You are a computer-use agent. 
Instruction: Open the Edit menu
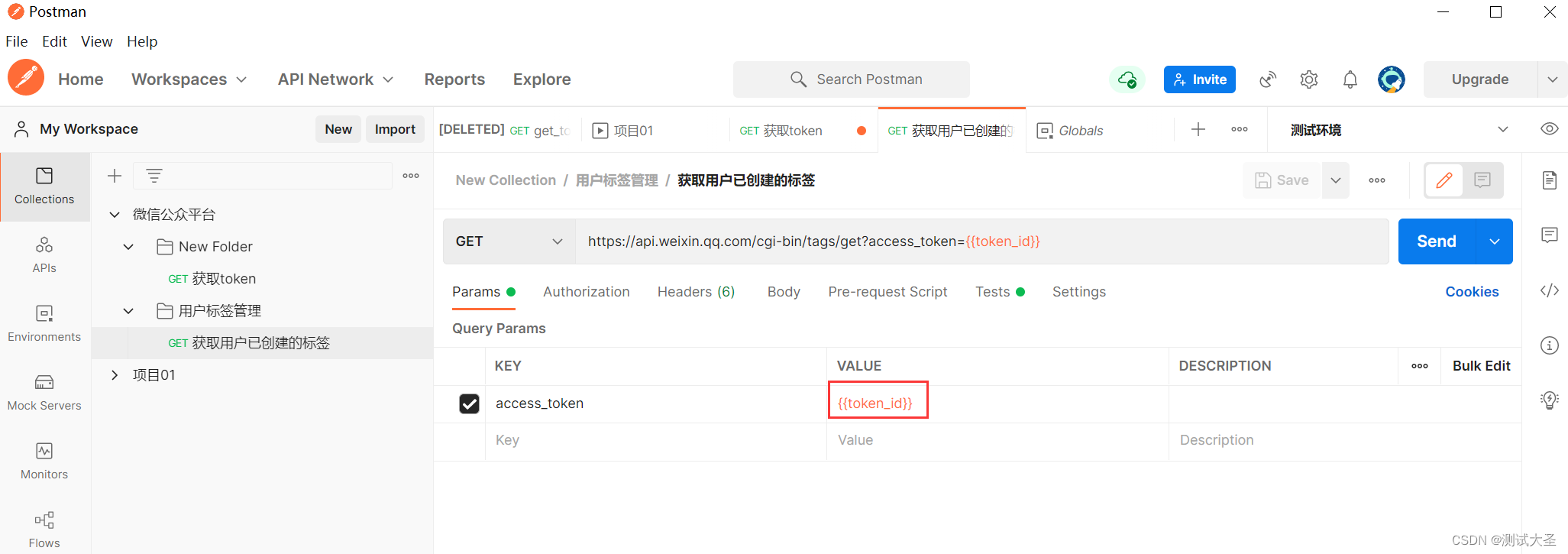(x=54, y=41)
